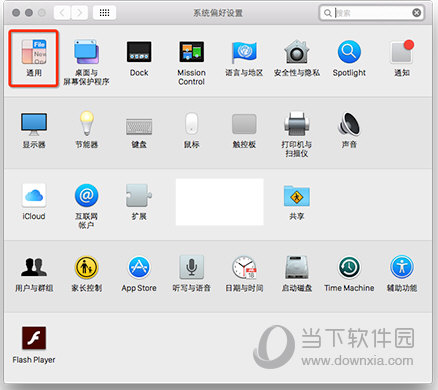Click the back navigation arrow
This screenshot has width=438, height=390.
click(x=62, y=13)
